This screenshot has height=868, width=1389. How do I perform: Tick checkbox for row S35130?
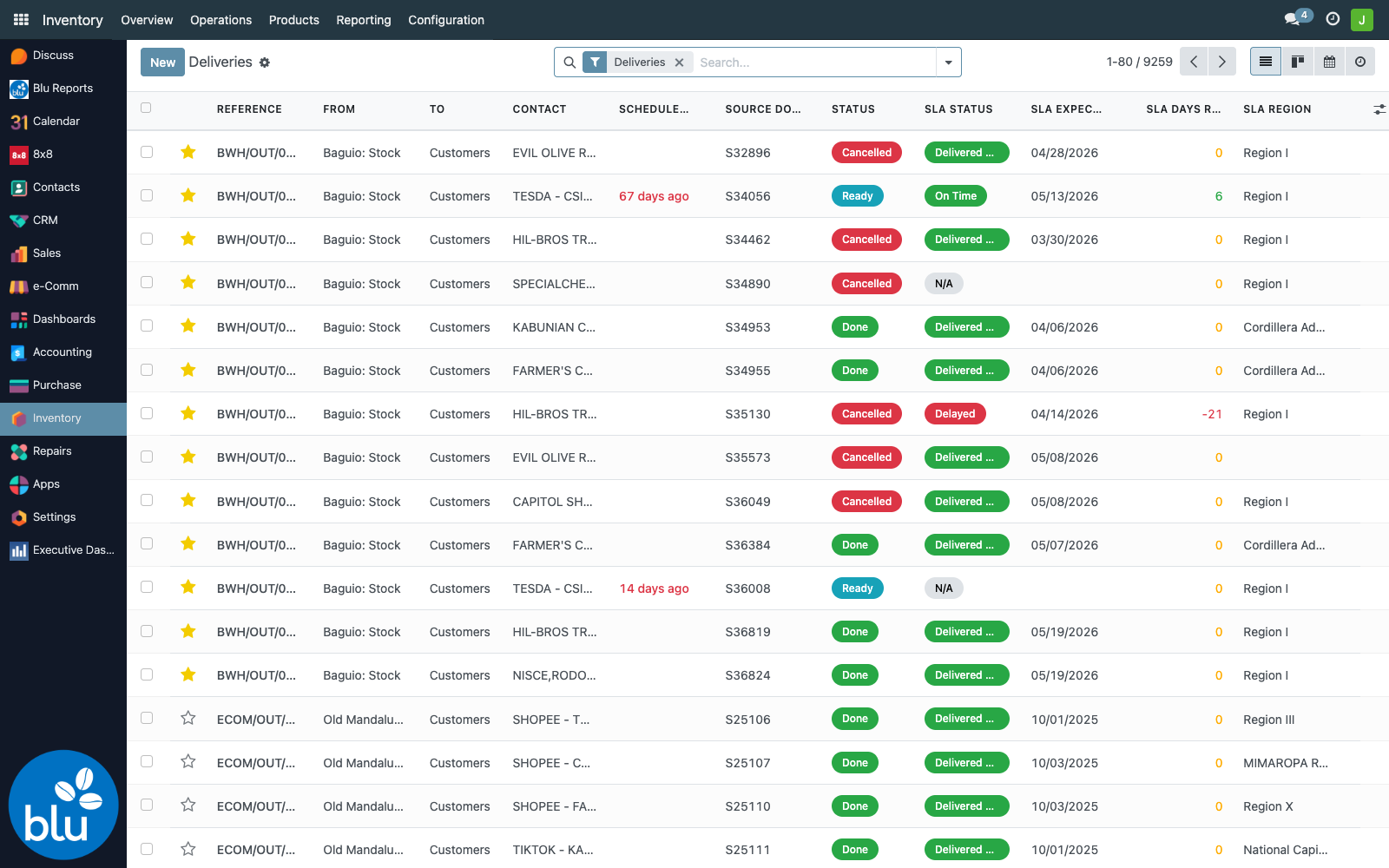click(x=147, y=413)
